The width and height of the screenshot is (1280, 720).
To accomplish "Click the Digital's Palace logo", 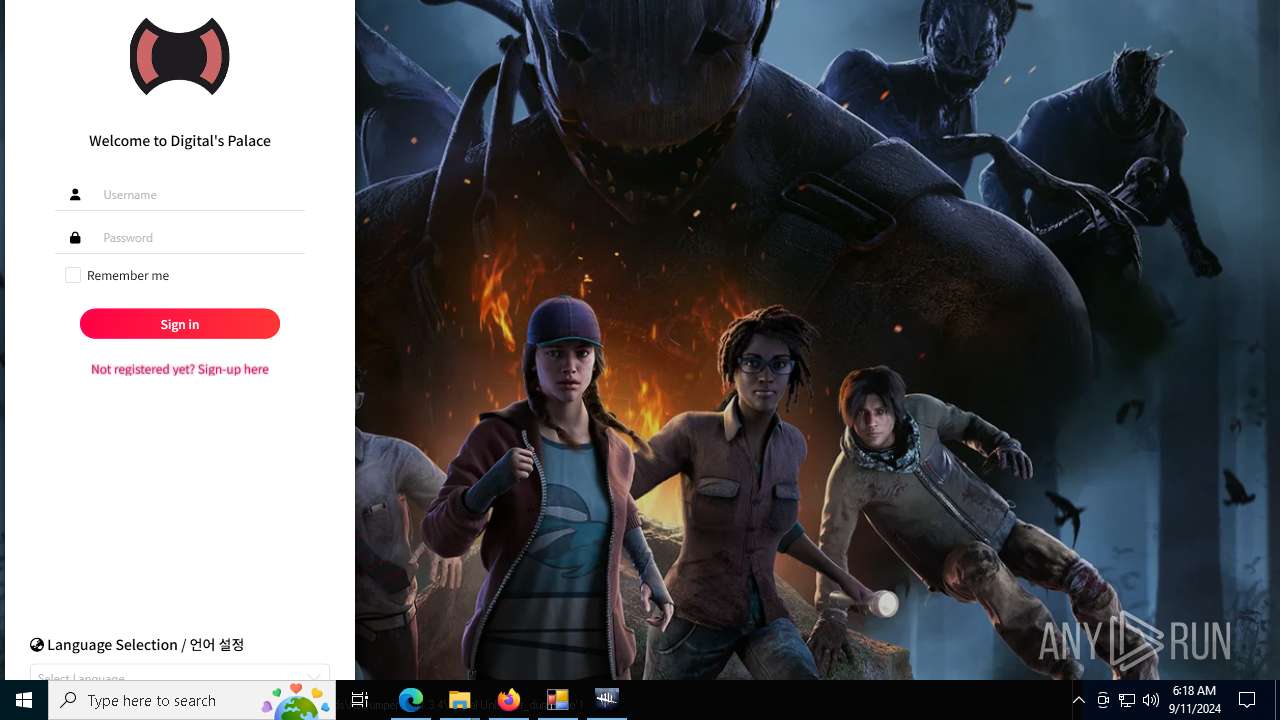I will [x=180, y=56].
